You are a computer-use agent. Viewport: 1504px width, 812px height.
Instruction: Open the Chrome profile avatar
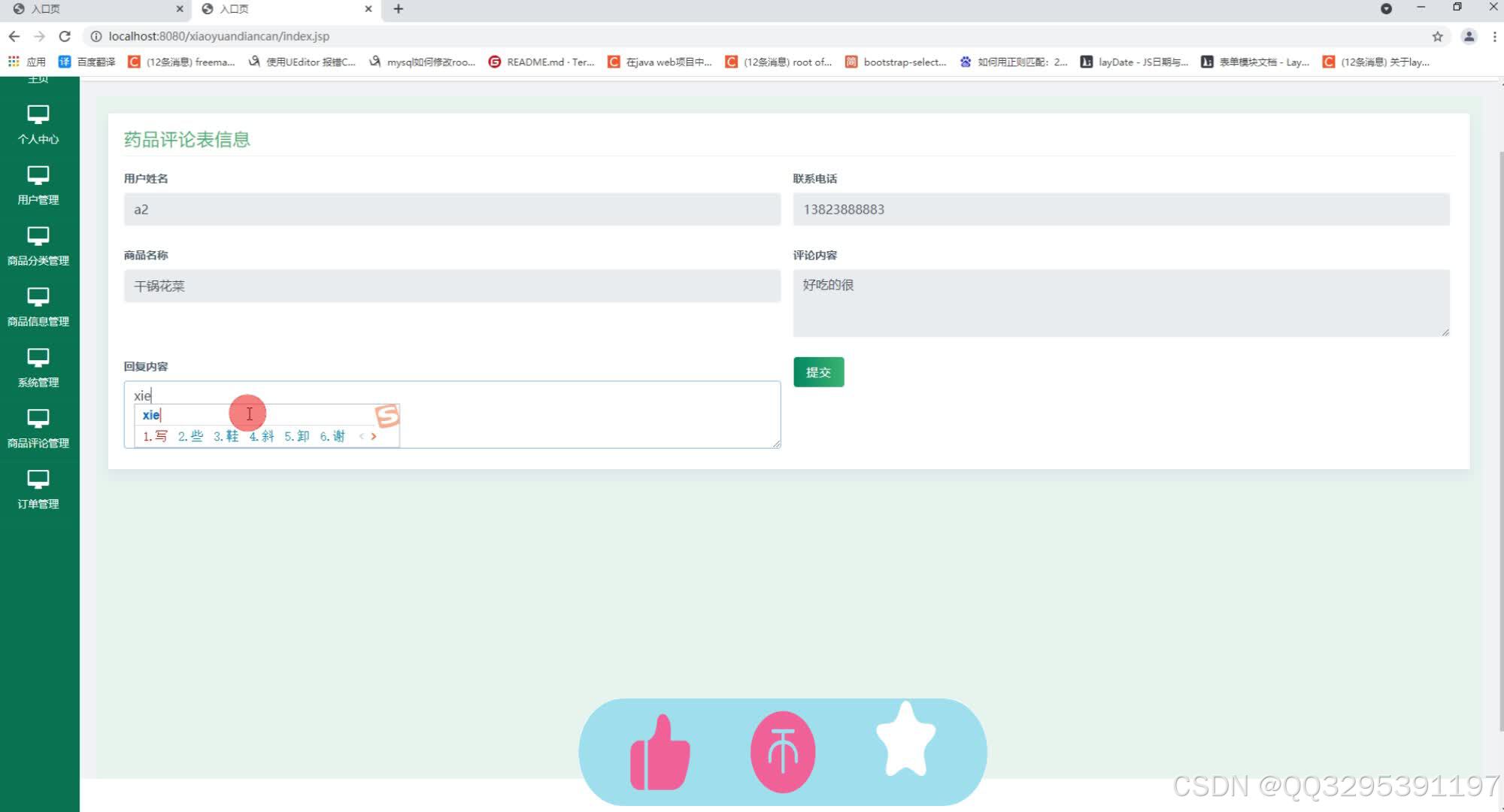pos(1469,36)
